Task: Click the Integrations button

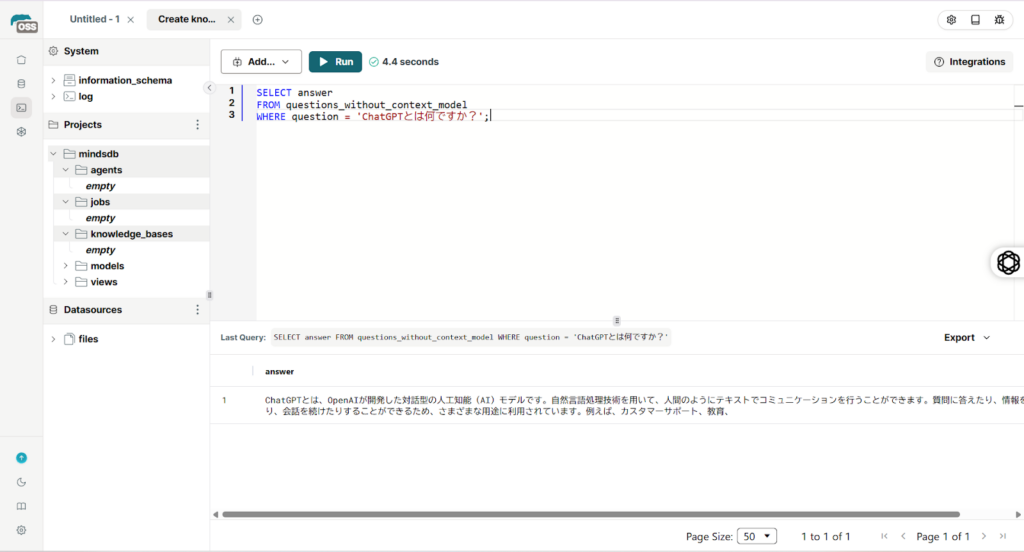Action: 969,62
